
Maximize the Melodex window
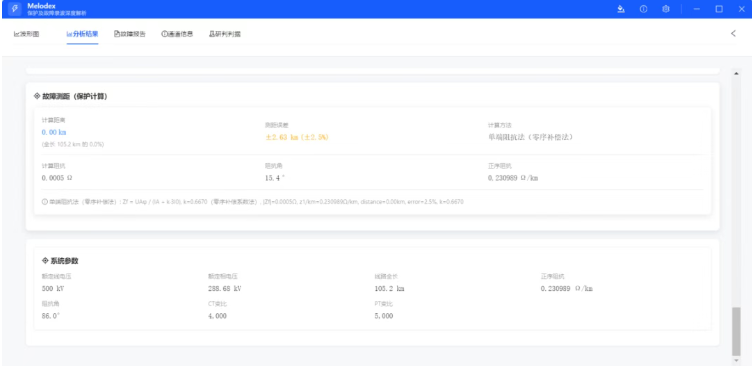click(719, 9)
